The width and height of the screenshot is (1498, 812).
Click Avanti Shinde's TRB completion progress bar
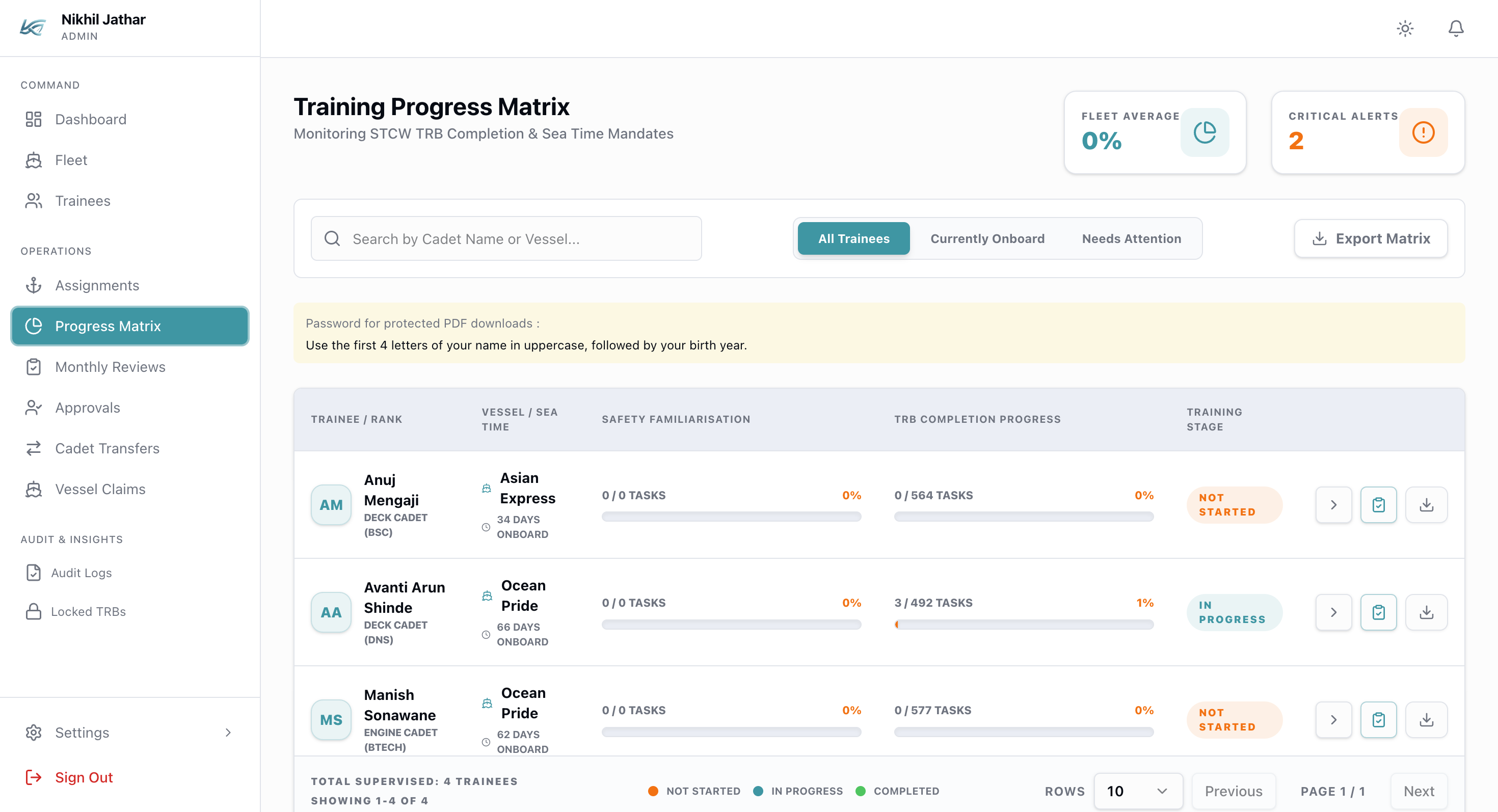click(1024, 624)
